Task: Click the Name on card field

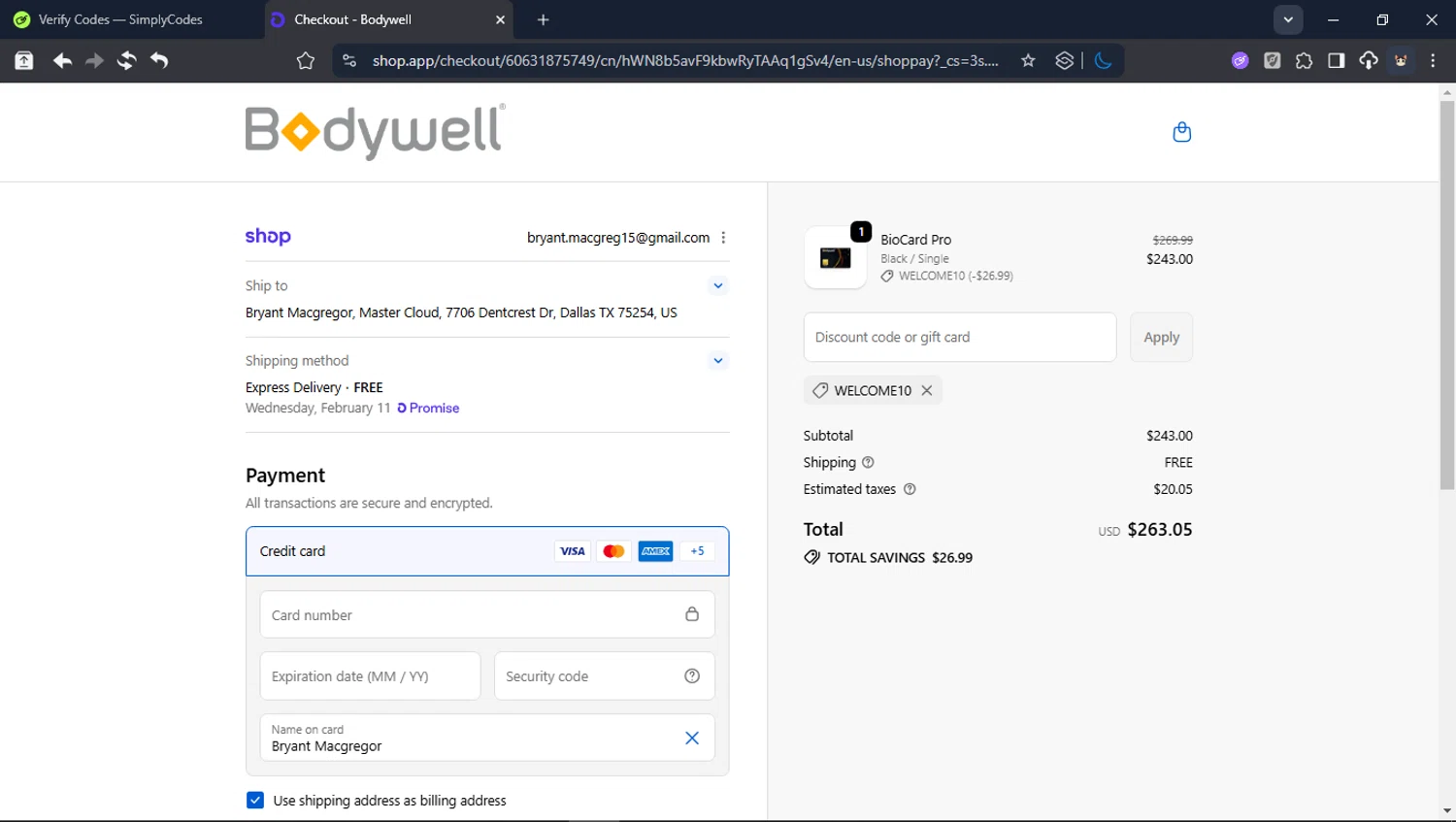Action: 487,739
